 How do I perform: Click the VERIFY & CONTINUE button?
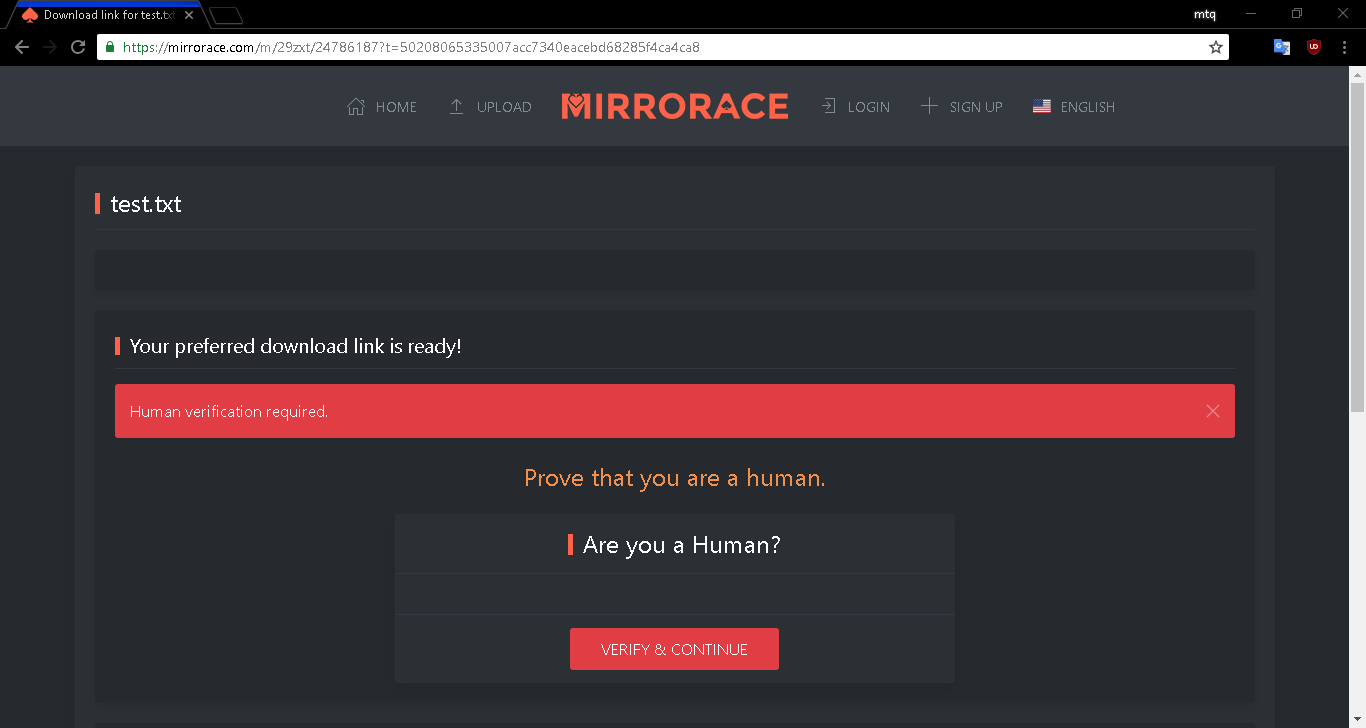674,649
